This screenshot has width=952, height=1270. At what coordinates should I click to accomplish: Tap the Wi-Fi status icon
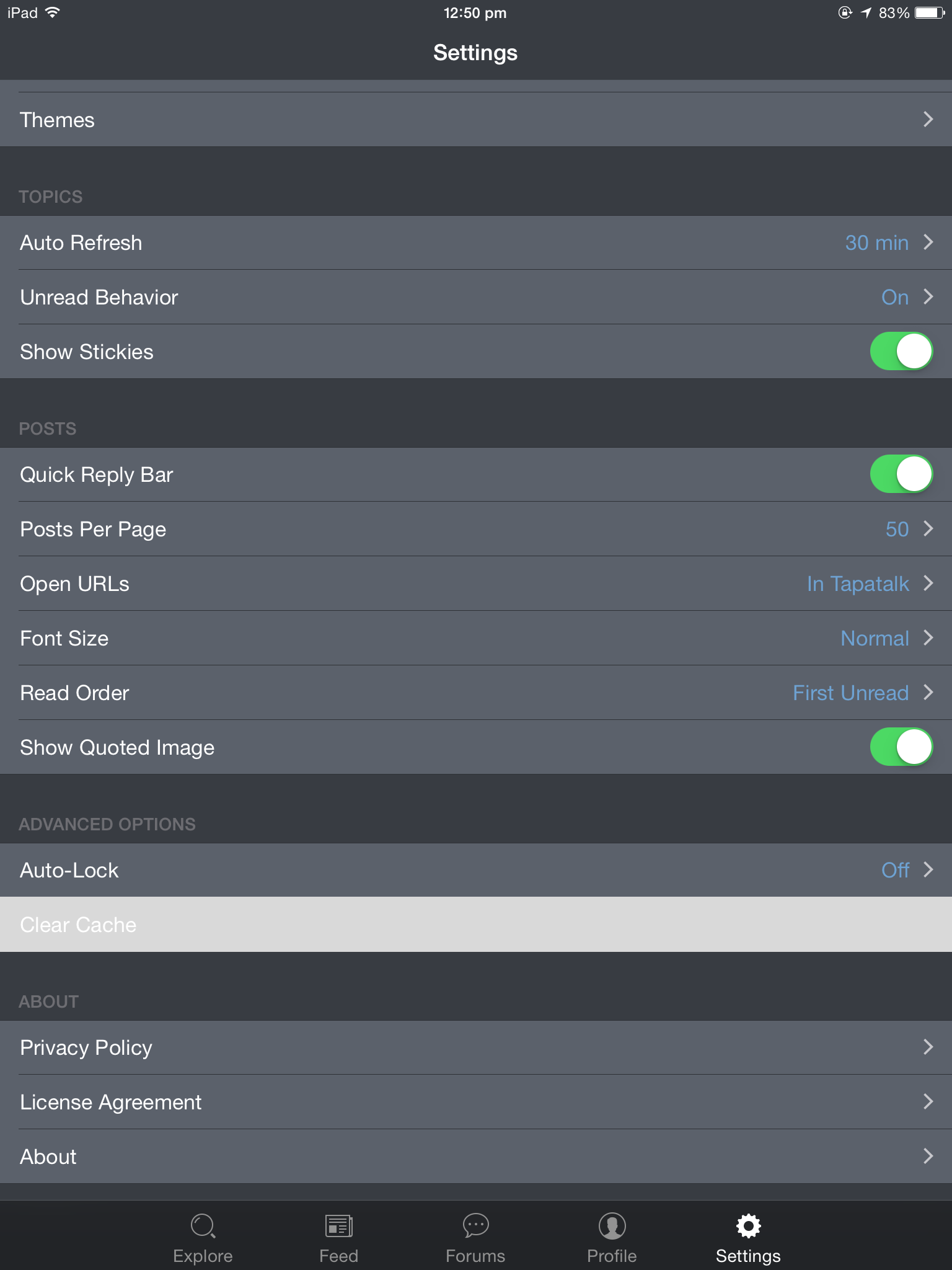(53, 12)
